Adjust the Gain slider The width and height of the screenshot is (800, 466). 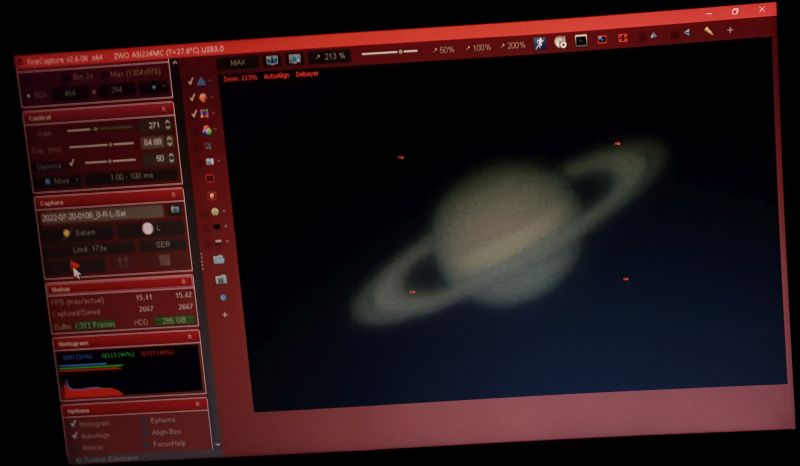(x=97, y=129)
